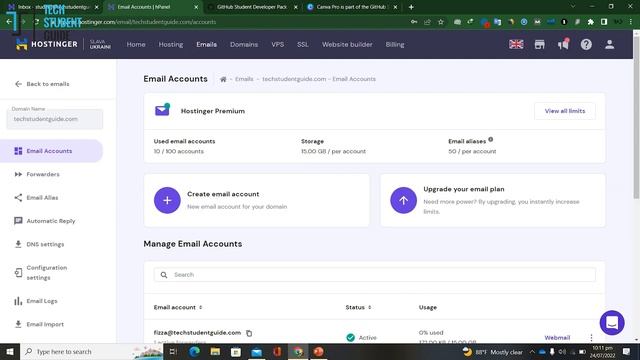Open the browser extensions puzzle icon

591,22
